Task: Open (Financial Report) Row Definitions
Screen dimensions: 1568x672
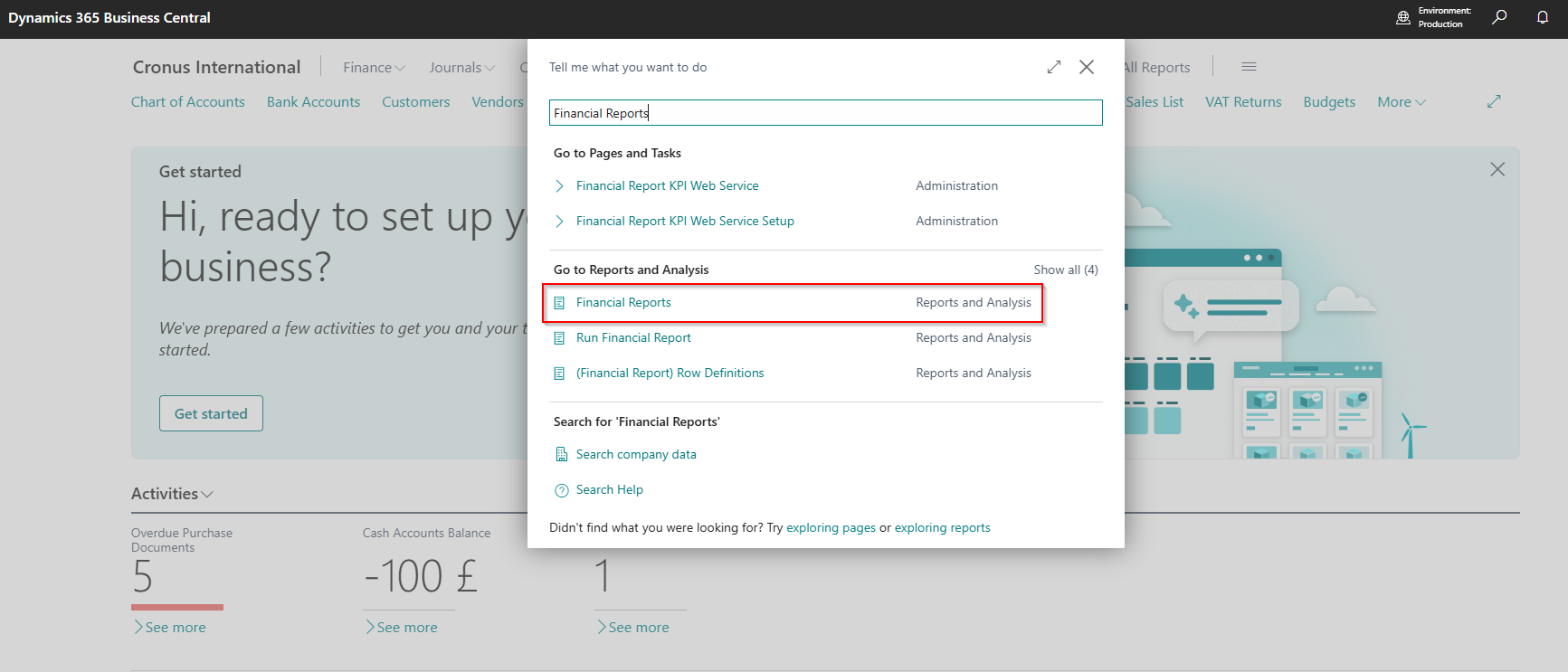Action: [x=670, y=373]
